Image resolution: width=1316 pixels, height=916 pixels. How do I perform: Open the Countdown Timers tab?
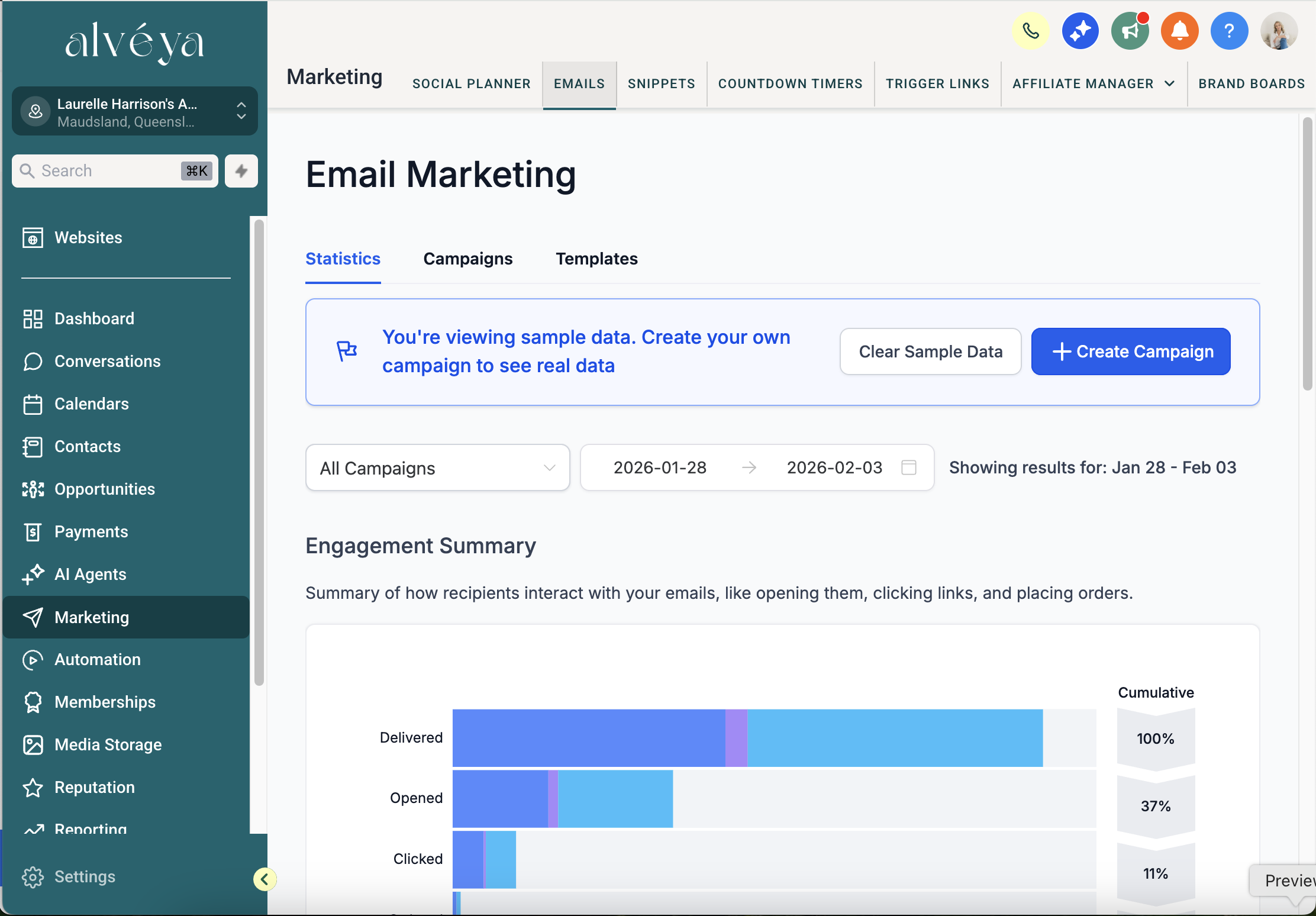(791, 84)
